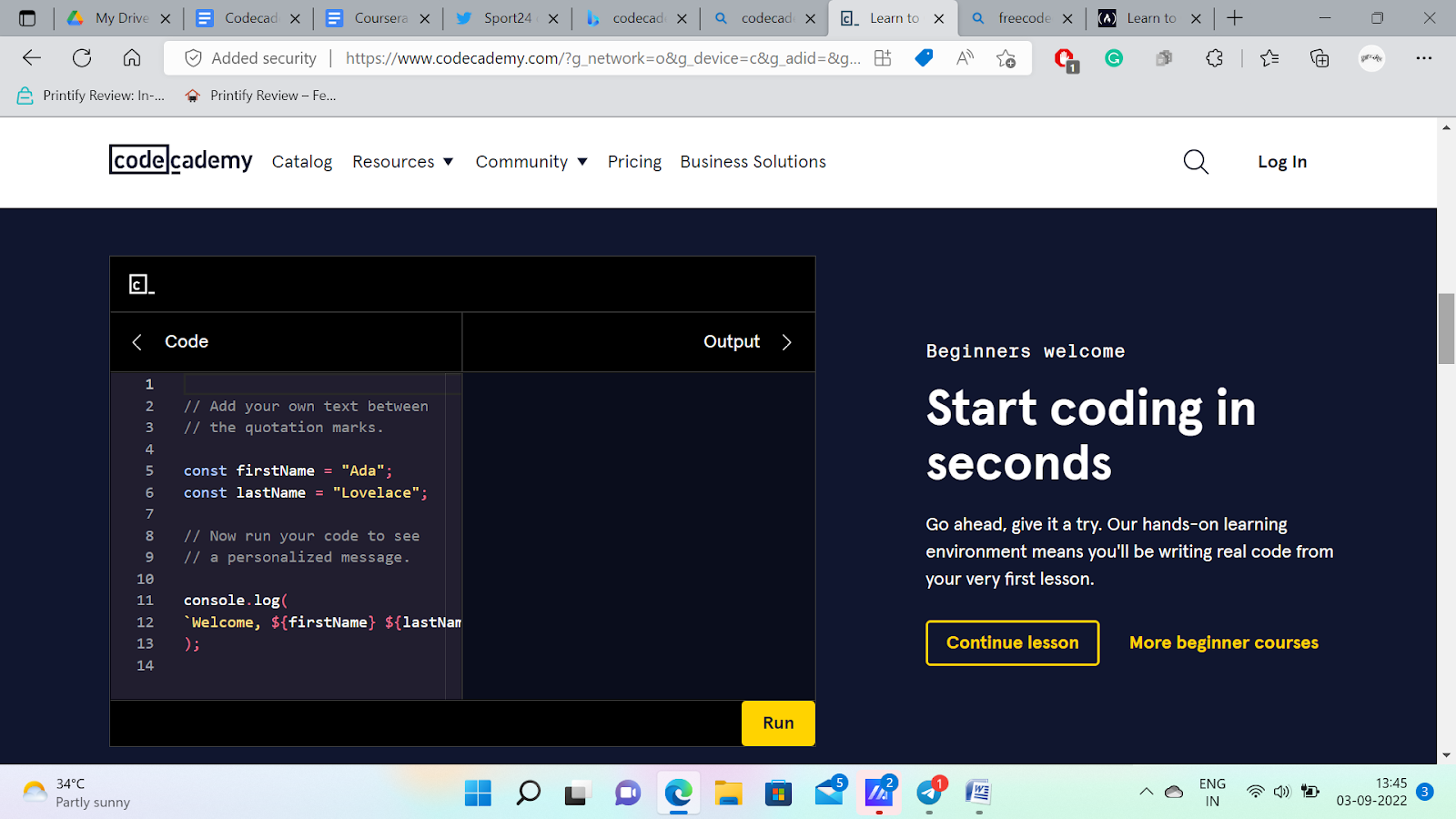Open browser Settings and more menu
1456x819 pixels.
coord(1424,58)
